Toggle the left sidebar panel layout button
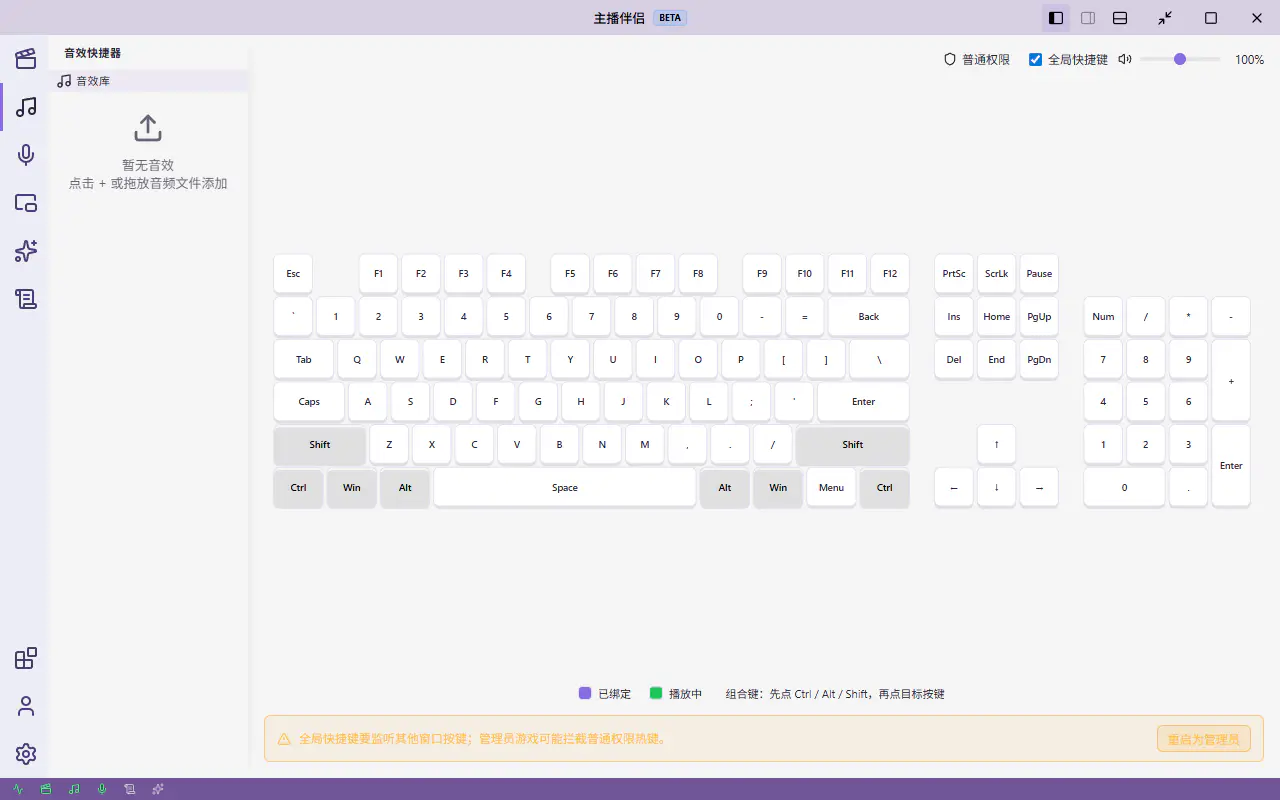 [1055, 18]
